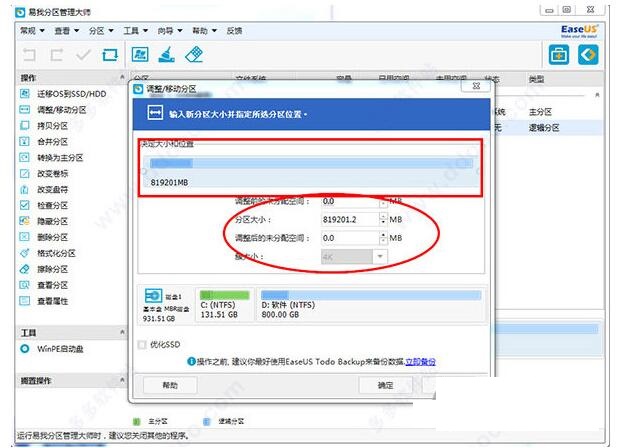Image resolution: width=628 pixels, height=448 pixels.
Task: Open the 分区 menu
Action: coord(101,30)
